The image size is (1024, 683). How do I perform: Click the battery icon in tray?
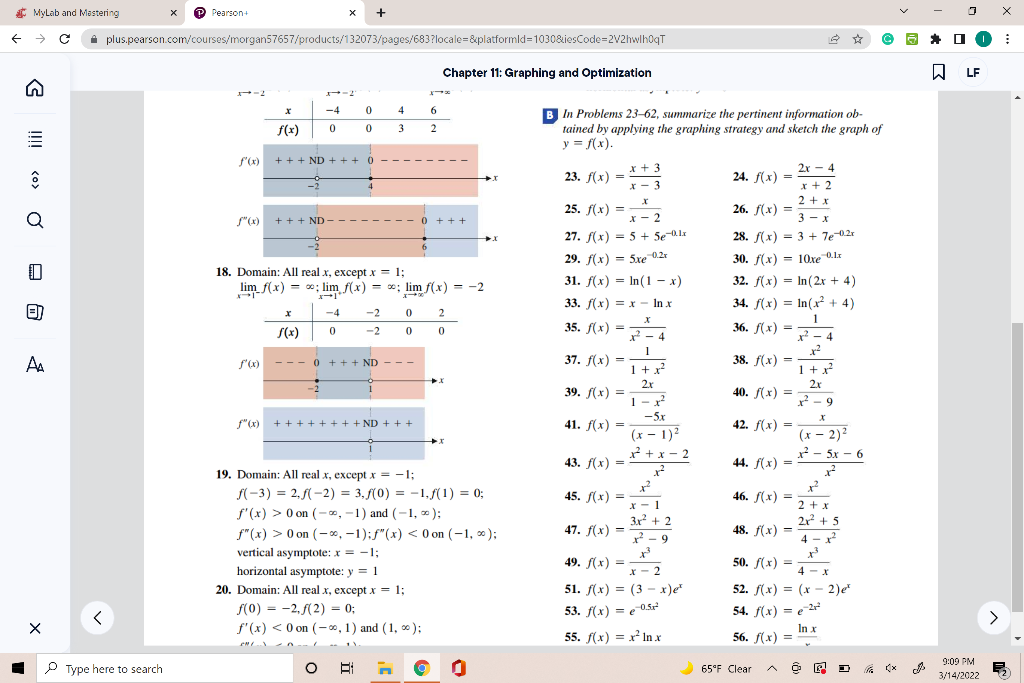click(x=844, y=669)
